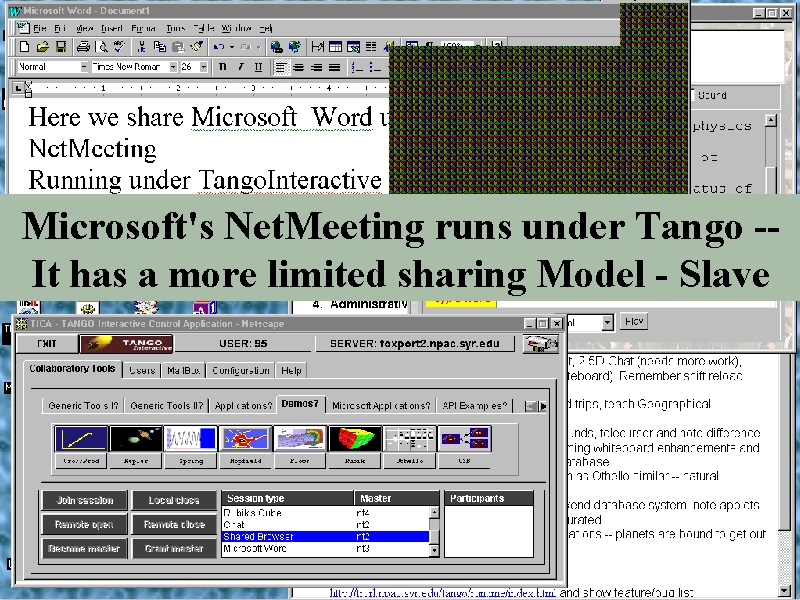The image size is (800, 600).
Task: Open the Normal style dropdown
Action: (84, 67)
